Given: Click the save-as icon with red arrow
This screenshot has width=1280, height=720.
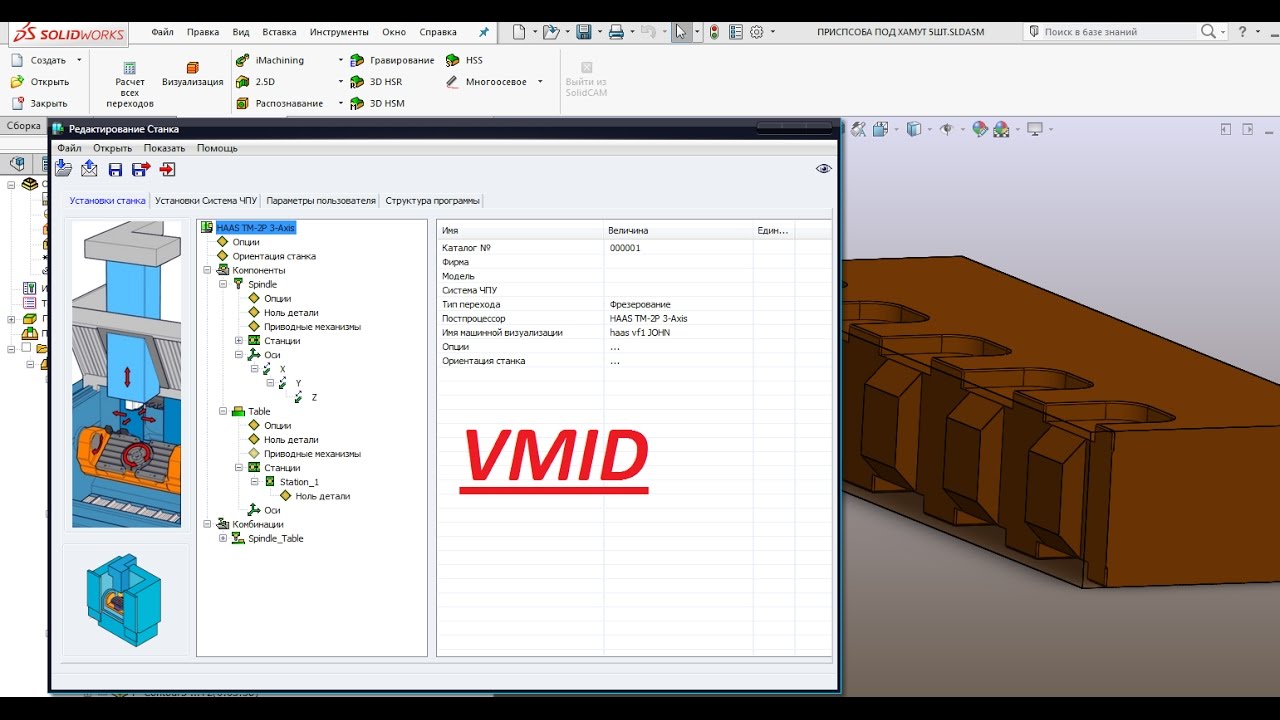Looking at the screenshot, I should [x=141, y=169].
